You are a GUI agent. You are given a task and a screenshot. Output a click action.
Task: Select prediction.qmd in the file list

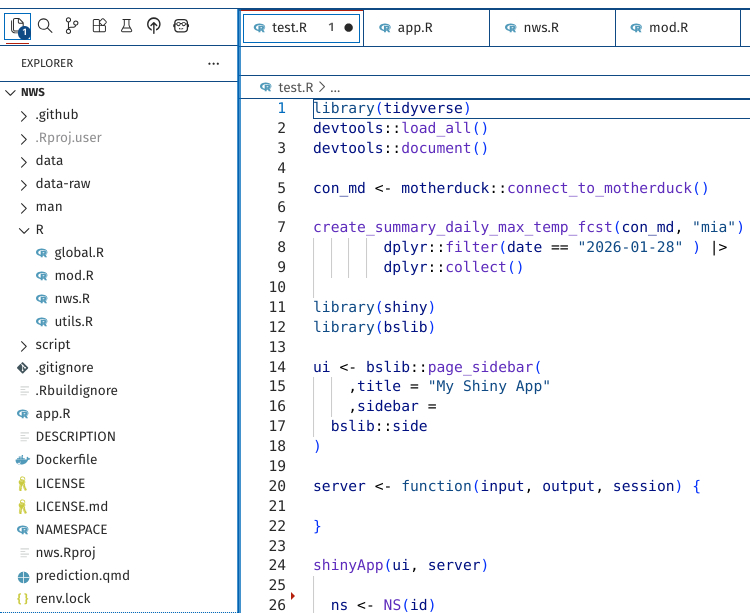point(82,576)
